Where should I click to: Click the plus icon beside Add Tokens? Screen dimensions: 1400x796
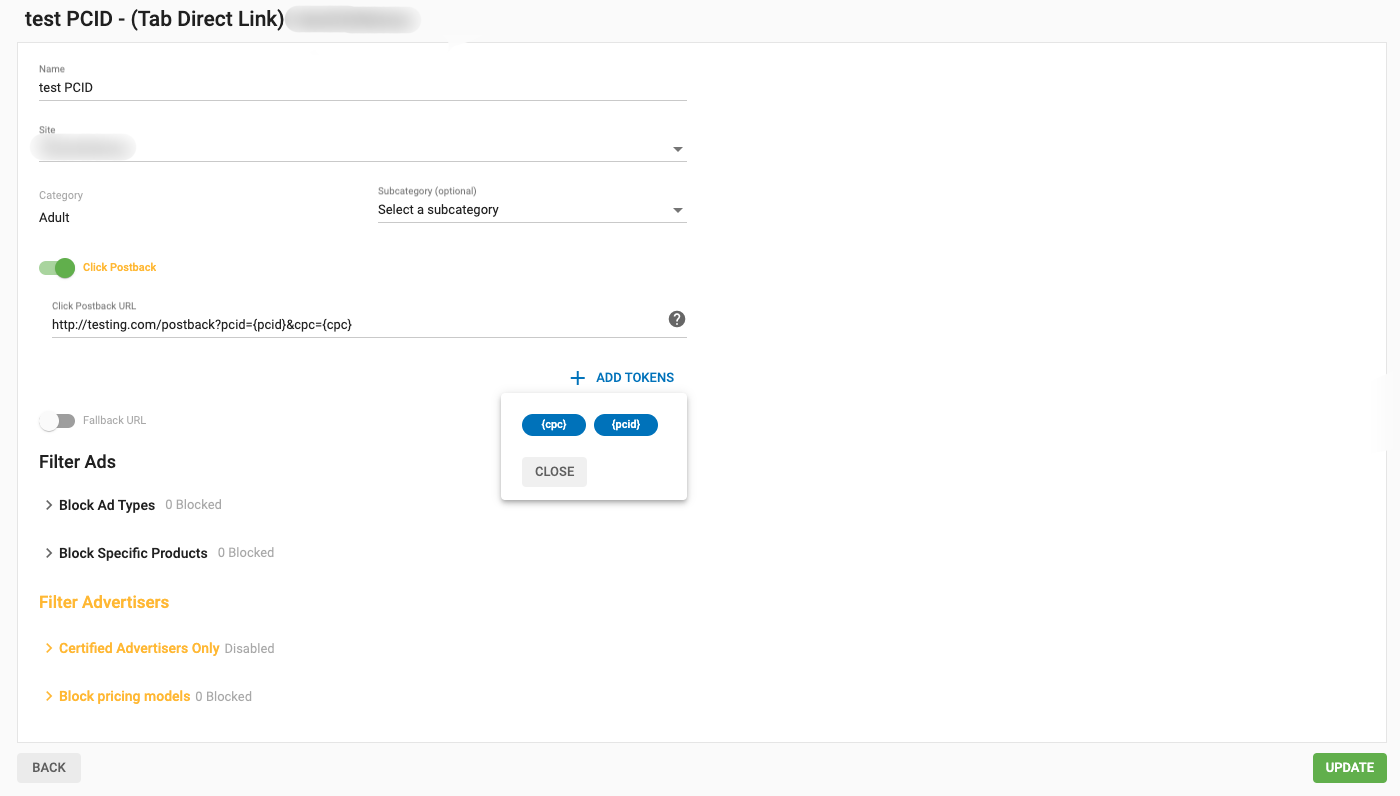click(577, 378)
